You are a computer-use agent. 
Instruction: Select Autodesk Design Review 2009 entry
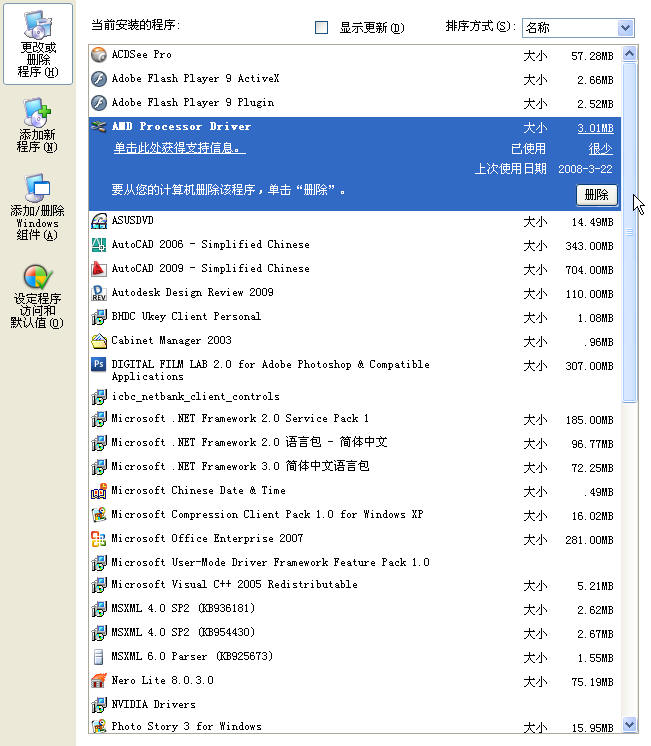[355, 293]
